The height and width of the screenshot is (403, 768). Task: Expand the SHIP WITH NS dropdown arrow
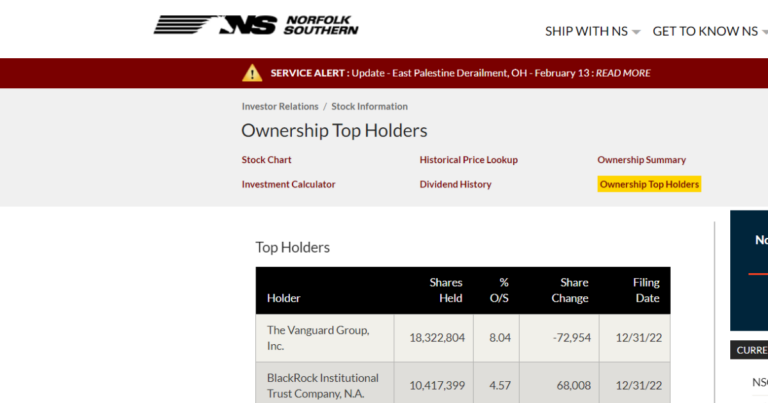point(636,32)
